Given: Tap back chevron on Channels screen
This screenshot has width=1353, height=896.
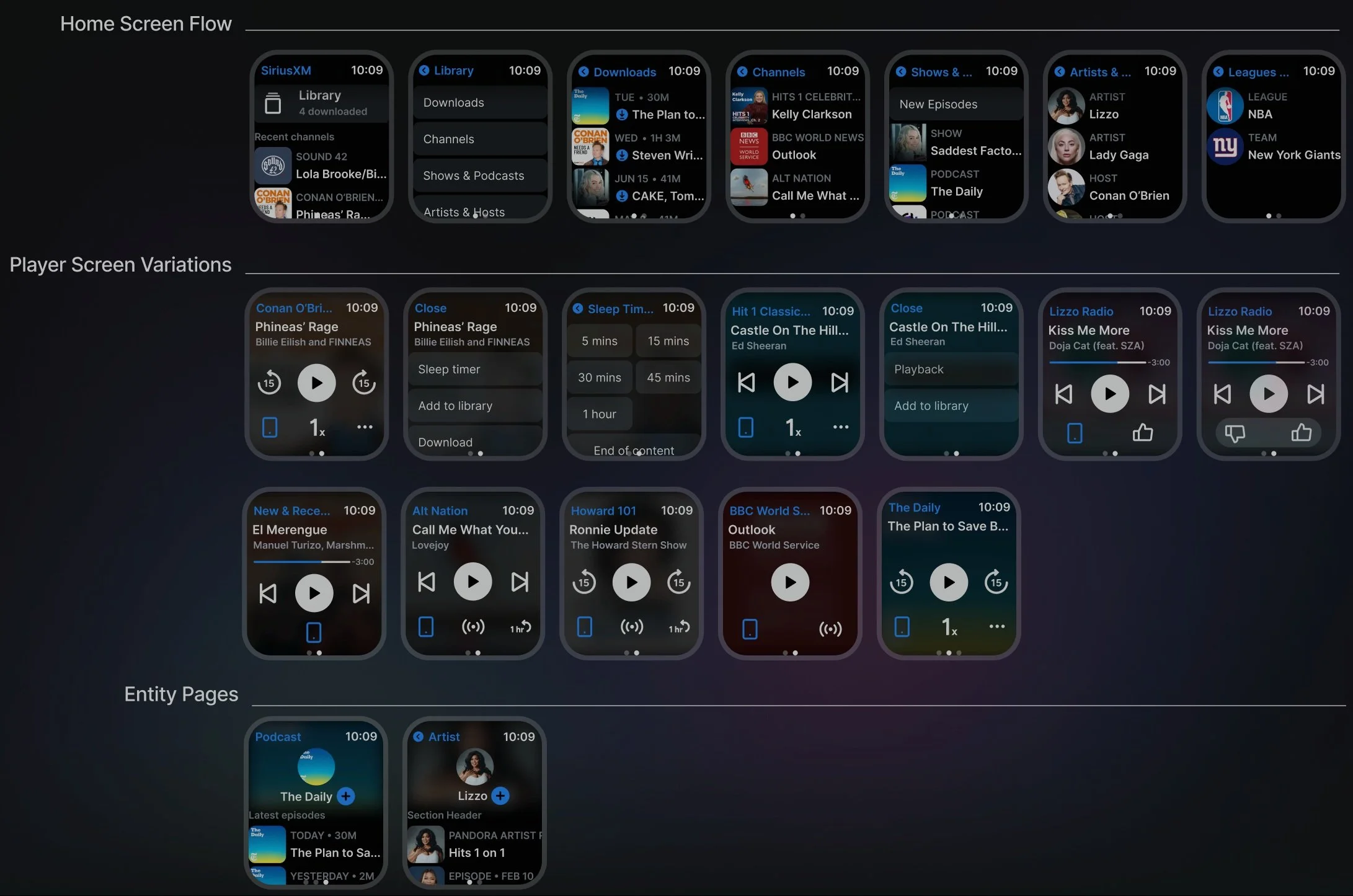Looking at the screenshot, I should click(742, 72).
